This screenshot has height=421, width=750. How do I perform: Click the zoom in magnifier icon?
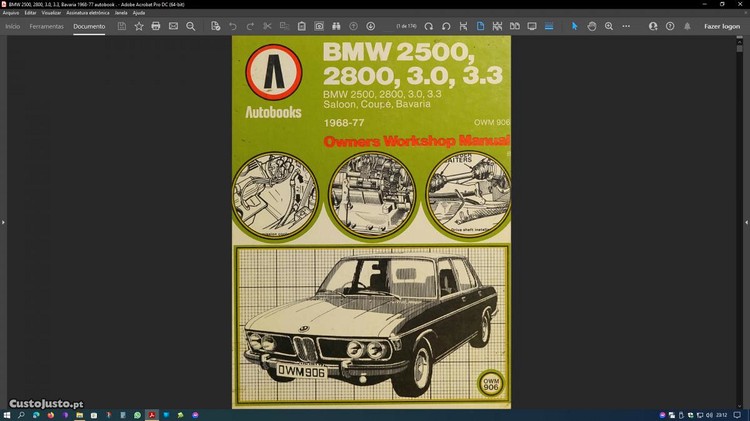pyautogui.click(x=609, y=26)
